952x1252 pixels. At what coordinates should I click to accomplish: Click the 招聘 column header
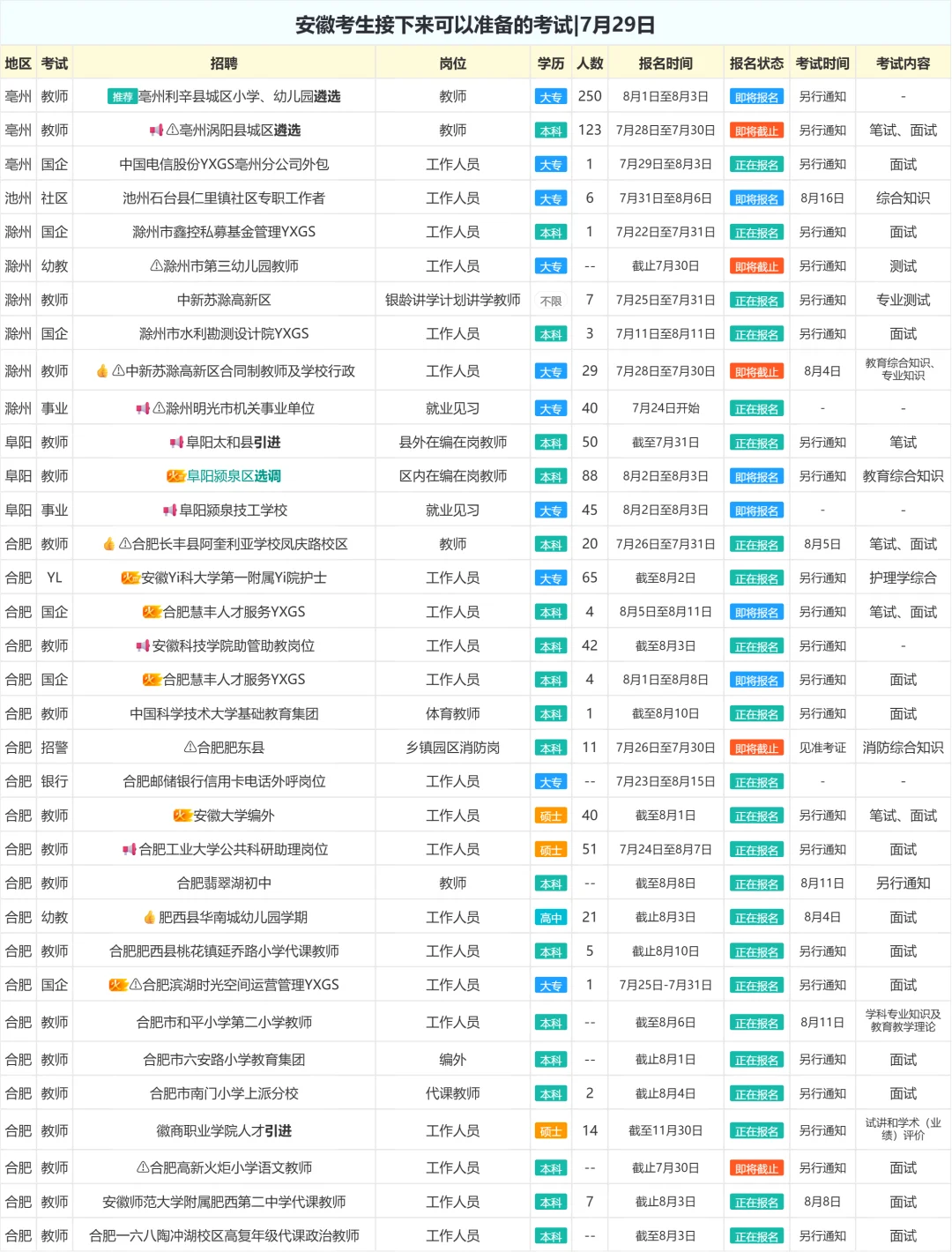pyautogui.click(x=224, y=63)
